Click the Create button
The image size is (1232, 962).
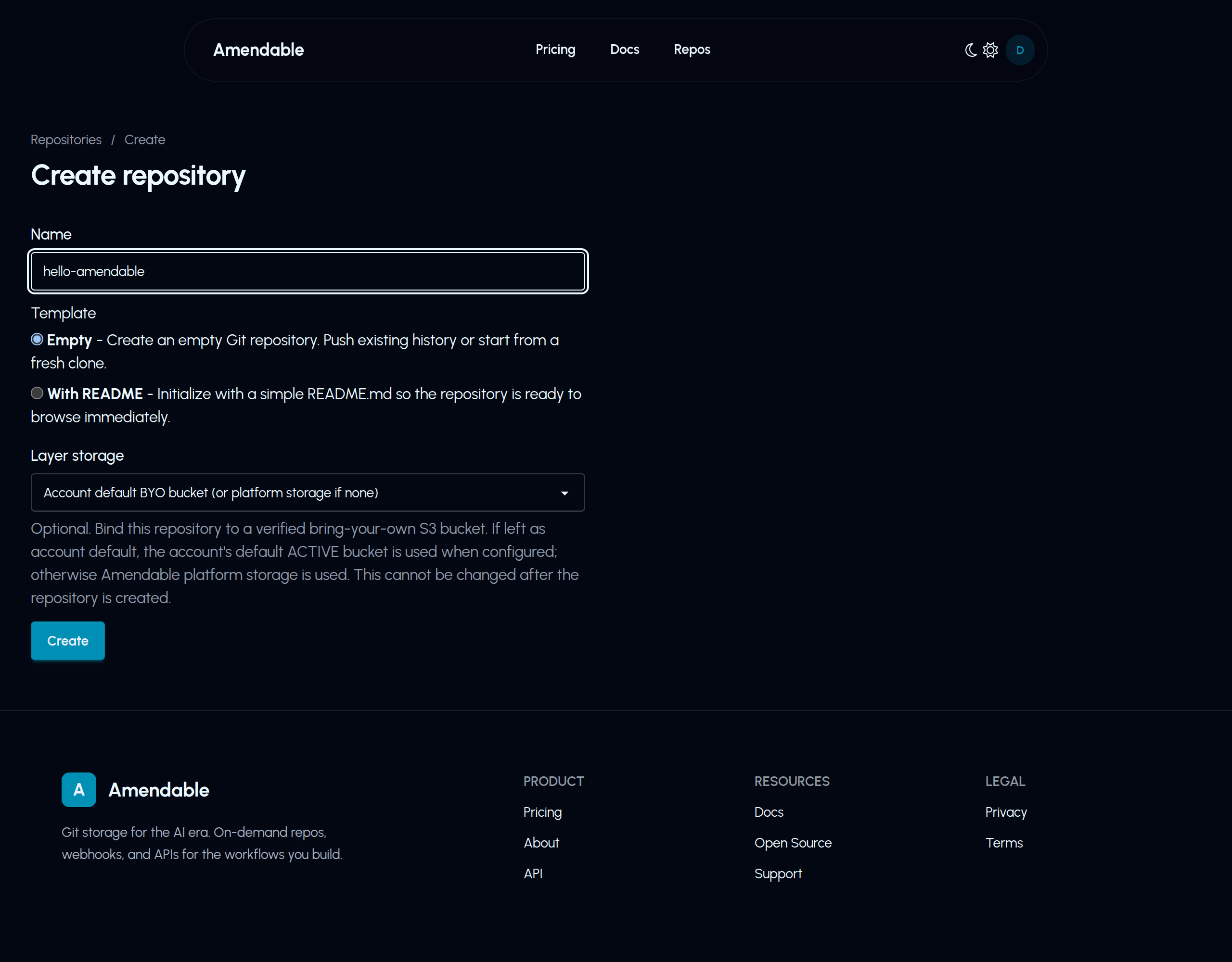point(68,641)
